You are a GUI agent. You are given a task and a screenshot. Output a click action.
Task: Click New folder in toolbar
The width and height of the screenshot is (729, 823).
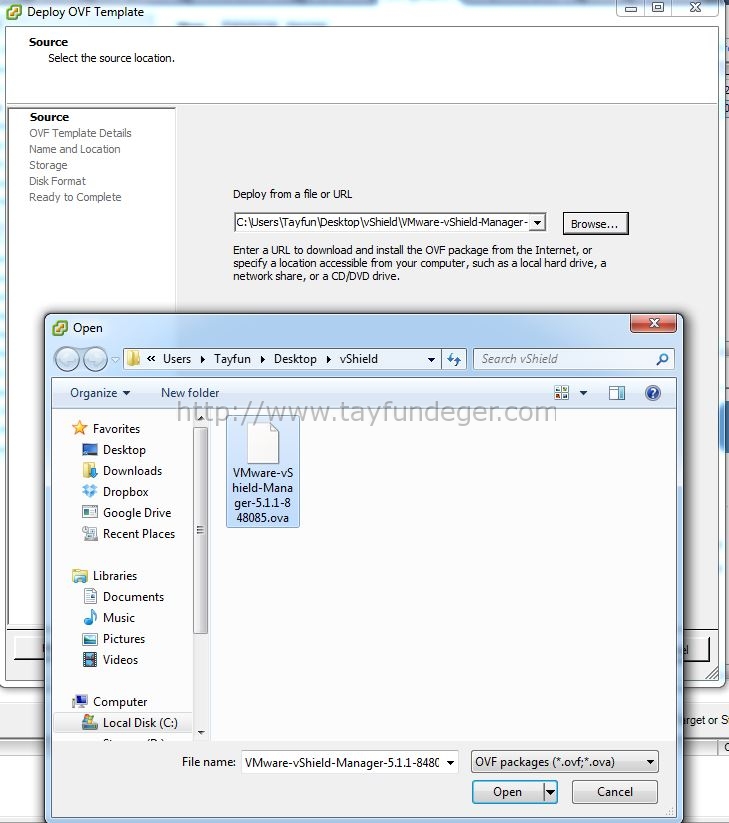pyautogui.click(x=190, y=393)
